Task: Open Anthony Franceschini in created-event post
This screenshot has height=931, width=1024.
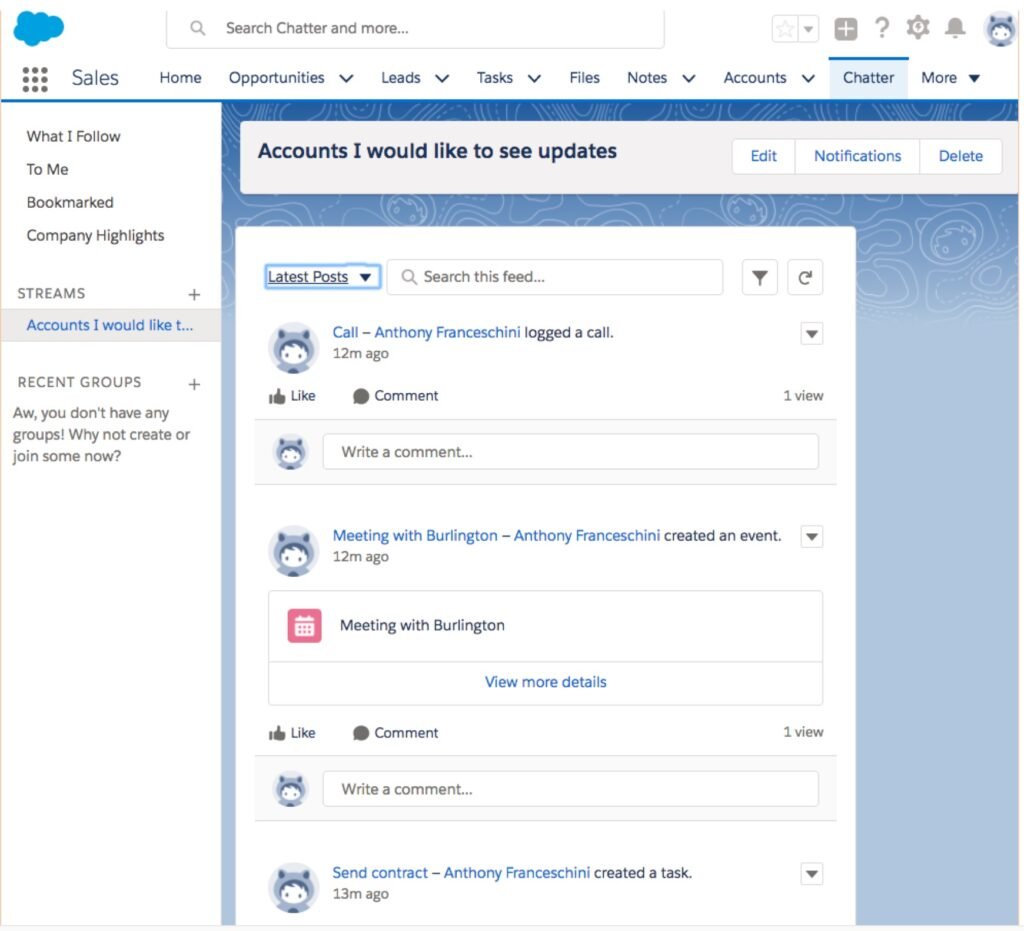Action: tap(586, 535)
